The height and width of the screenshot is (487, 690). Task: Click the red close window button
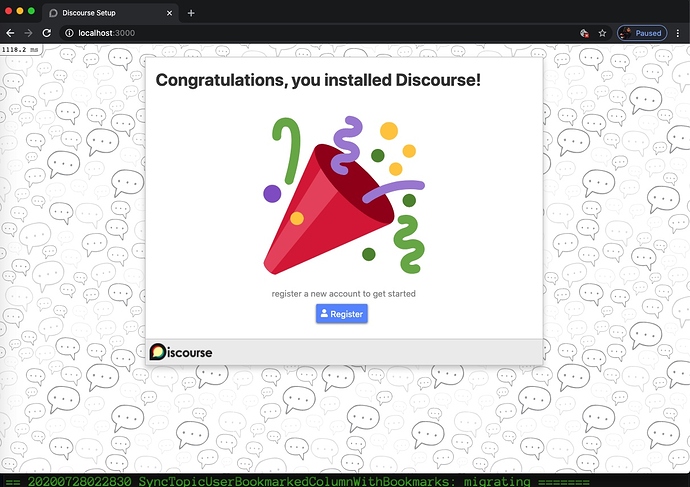coord(8,11)
